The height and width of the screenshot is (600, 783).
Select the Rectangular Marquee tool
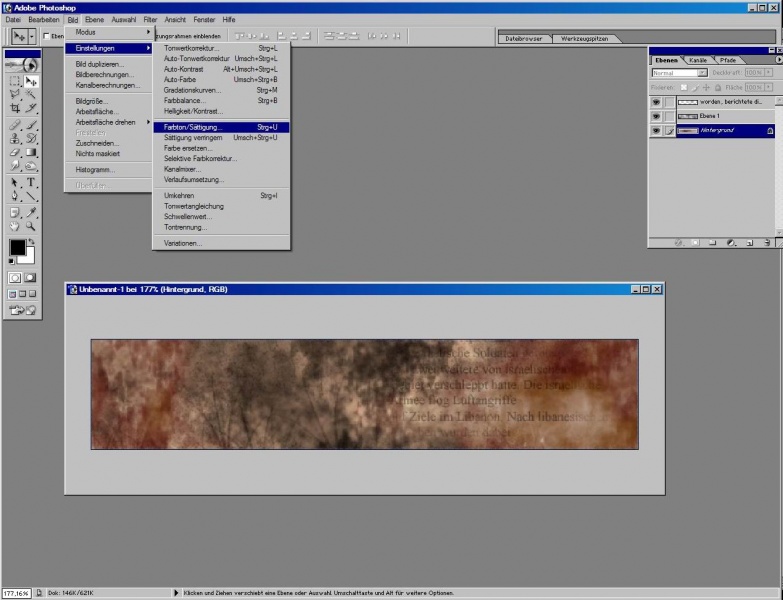(x=15, y=80)
